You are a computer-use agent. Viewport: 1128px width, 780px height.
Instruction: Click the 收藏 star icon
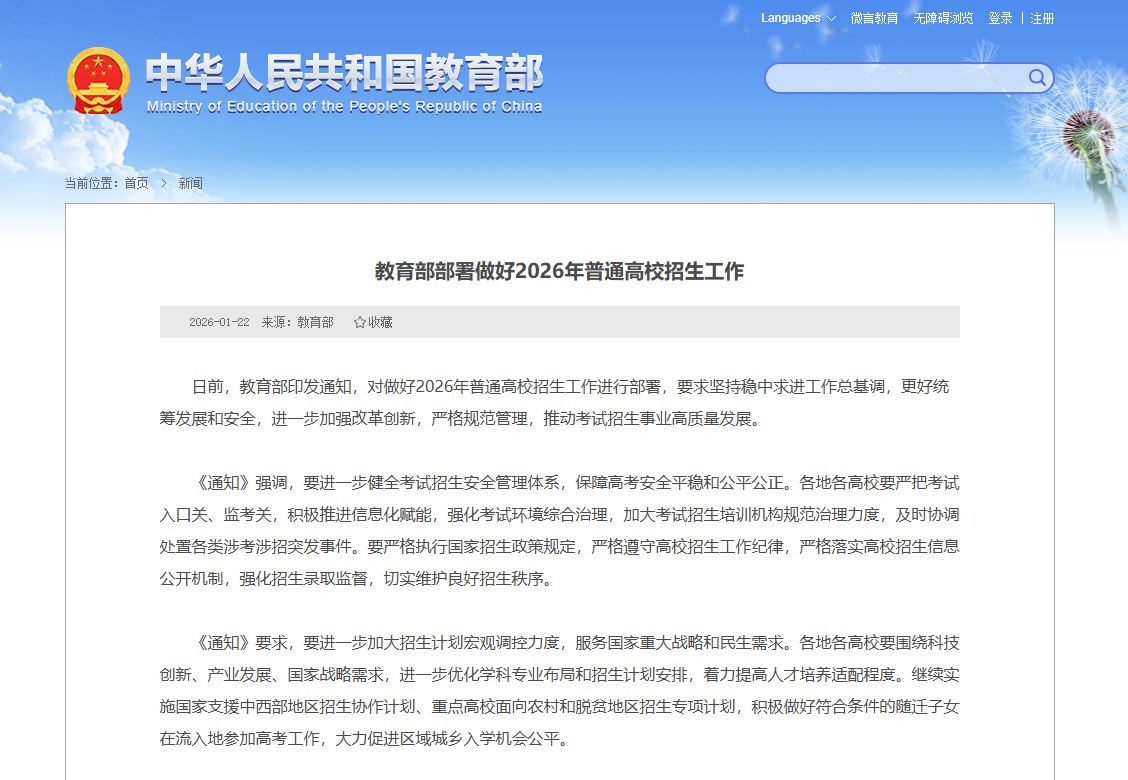[x=360, y=322]
